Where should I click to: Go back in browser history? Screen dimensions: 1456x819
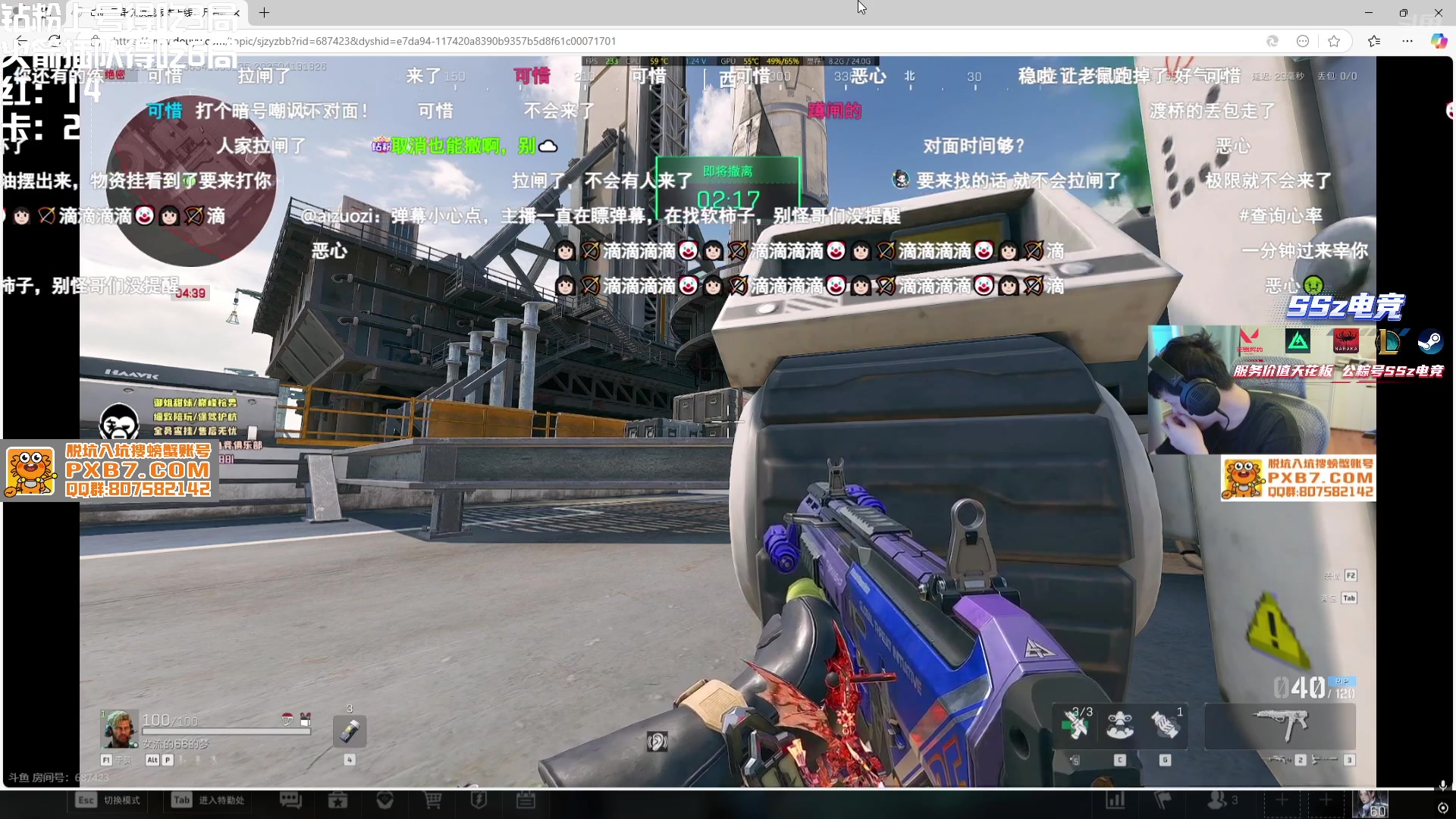coord(21,41)
